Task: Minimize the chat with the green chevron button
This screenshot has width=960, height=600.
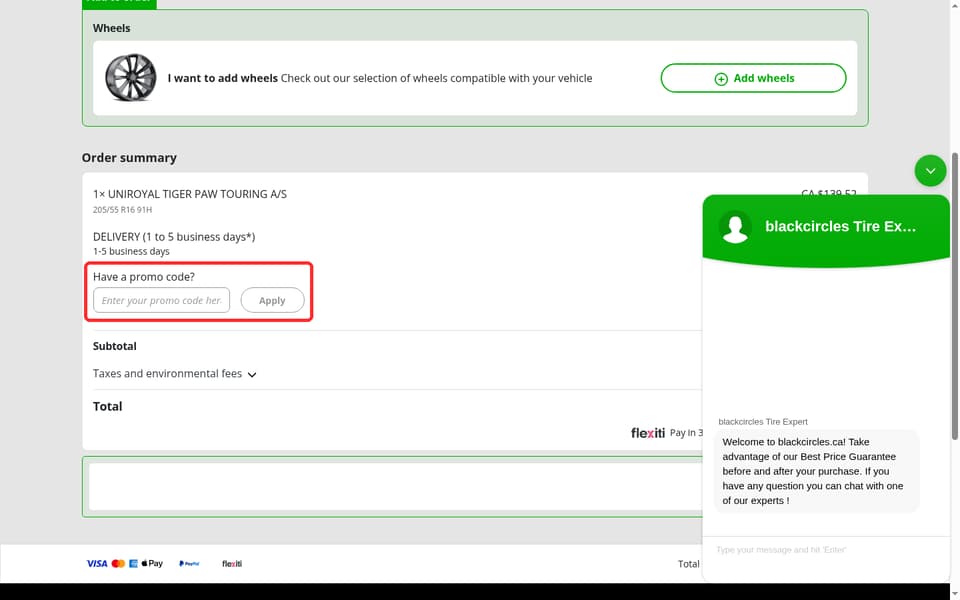Action: [930, 171]
